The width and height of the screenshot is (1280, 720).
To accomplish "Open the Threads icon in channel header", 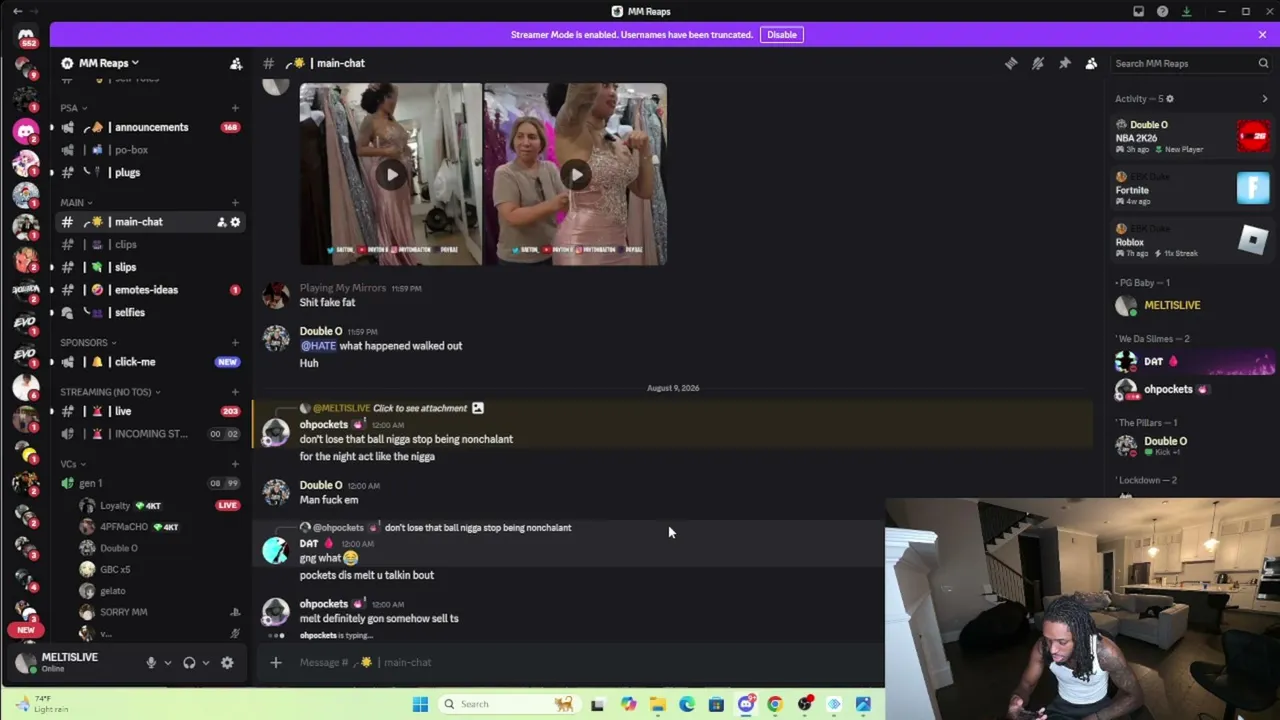I will click(x=1011, y=63).
